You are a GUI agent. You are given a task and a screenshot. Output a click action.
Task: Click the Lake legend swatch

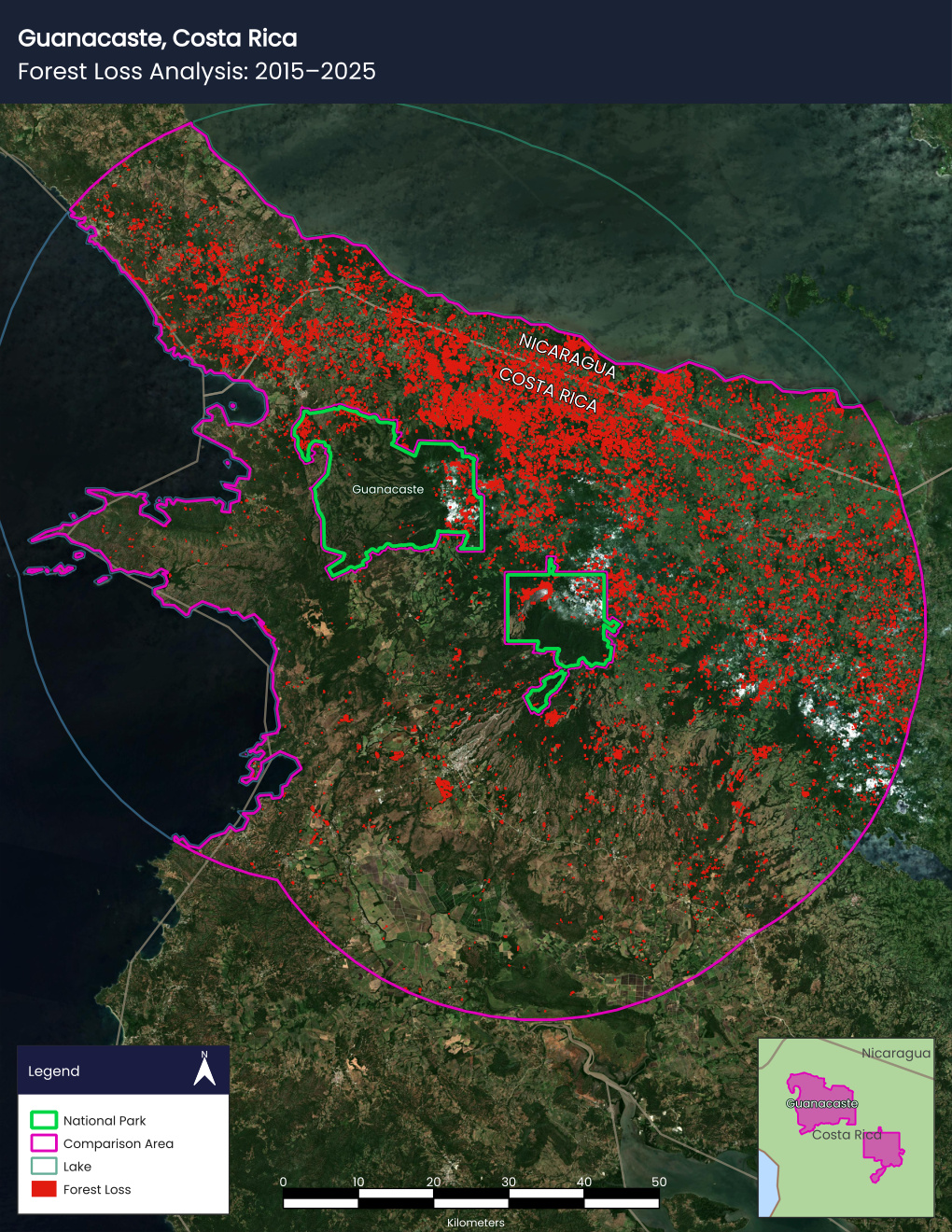click(44, 1166)
